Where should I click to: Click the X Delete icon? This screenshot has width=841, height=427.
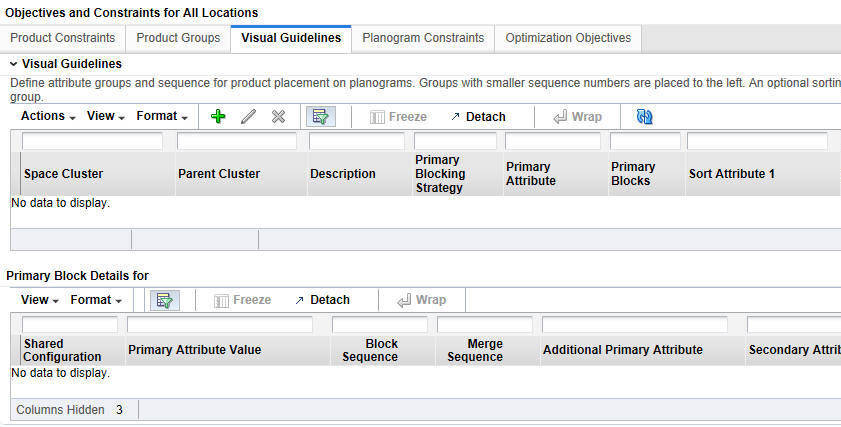click(x=278, y=117)
